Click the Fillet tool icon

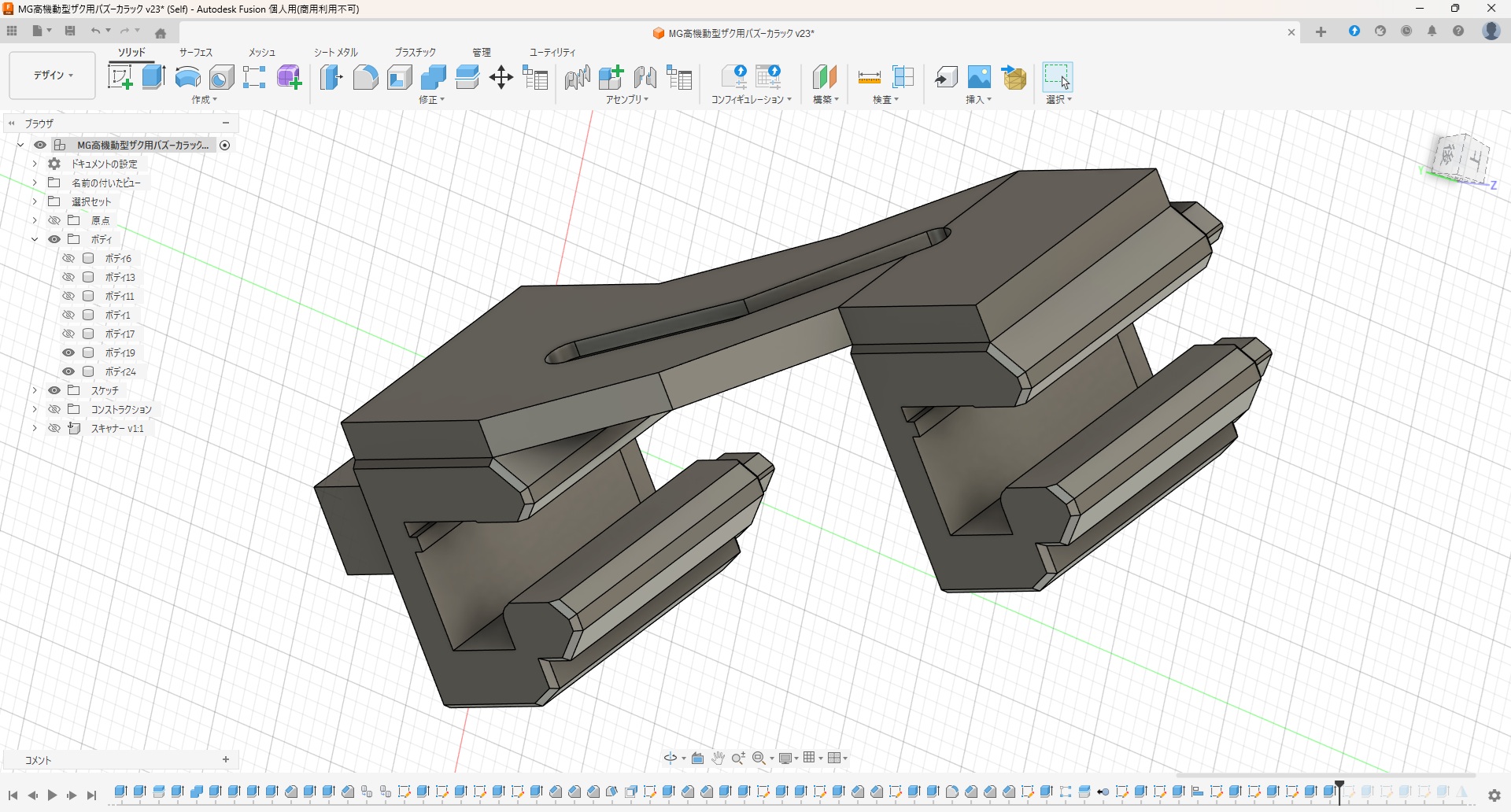(x=365, y=77)
